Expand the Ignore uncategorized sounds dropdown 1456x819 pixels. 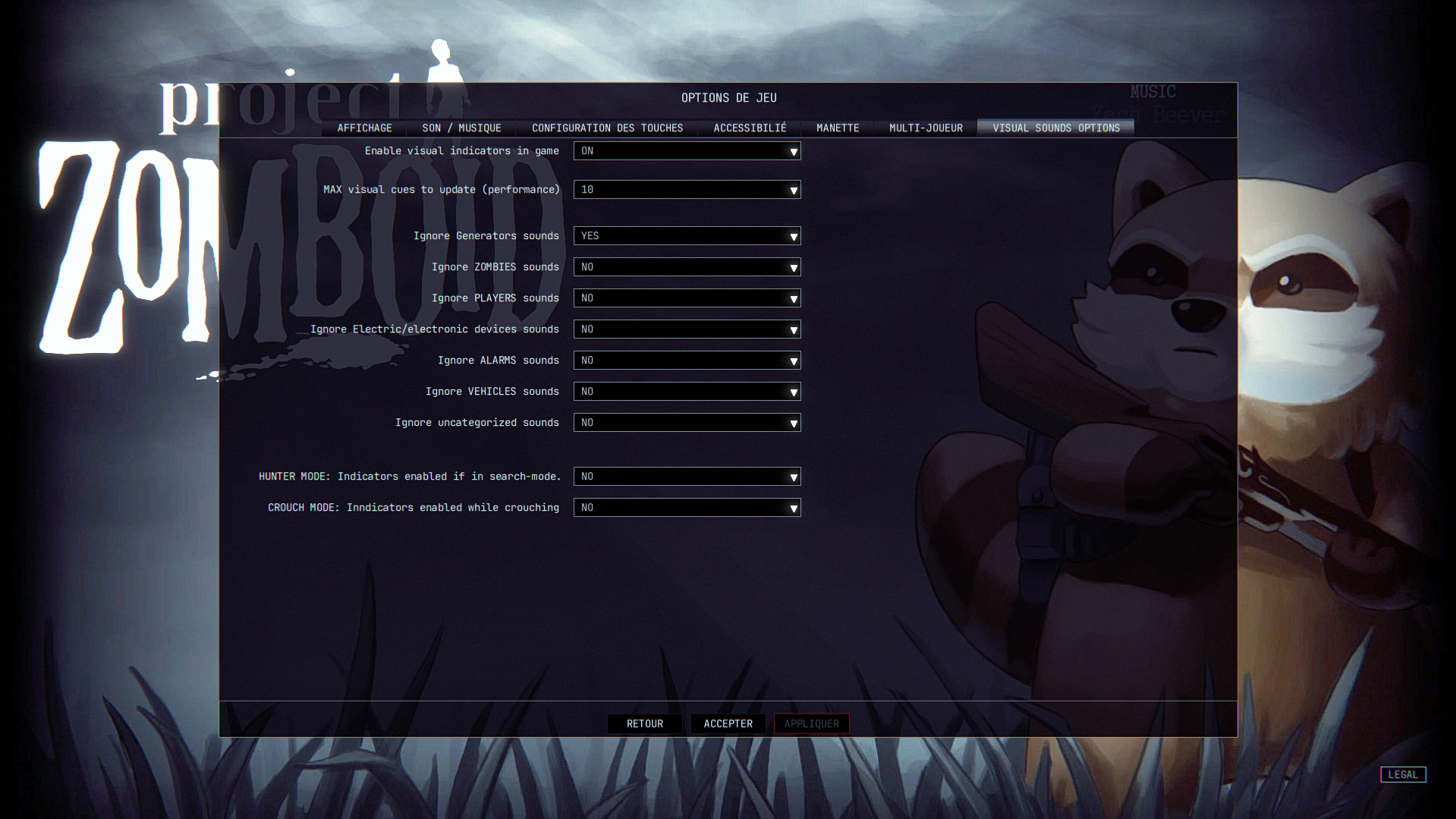(x=687, y=423)
